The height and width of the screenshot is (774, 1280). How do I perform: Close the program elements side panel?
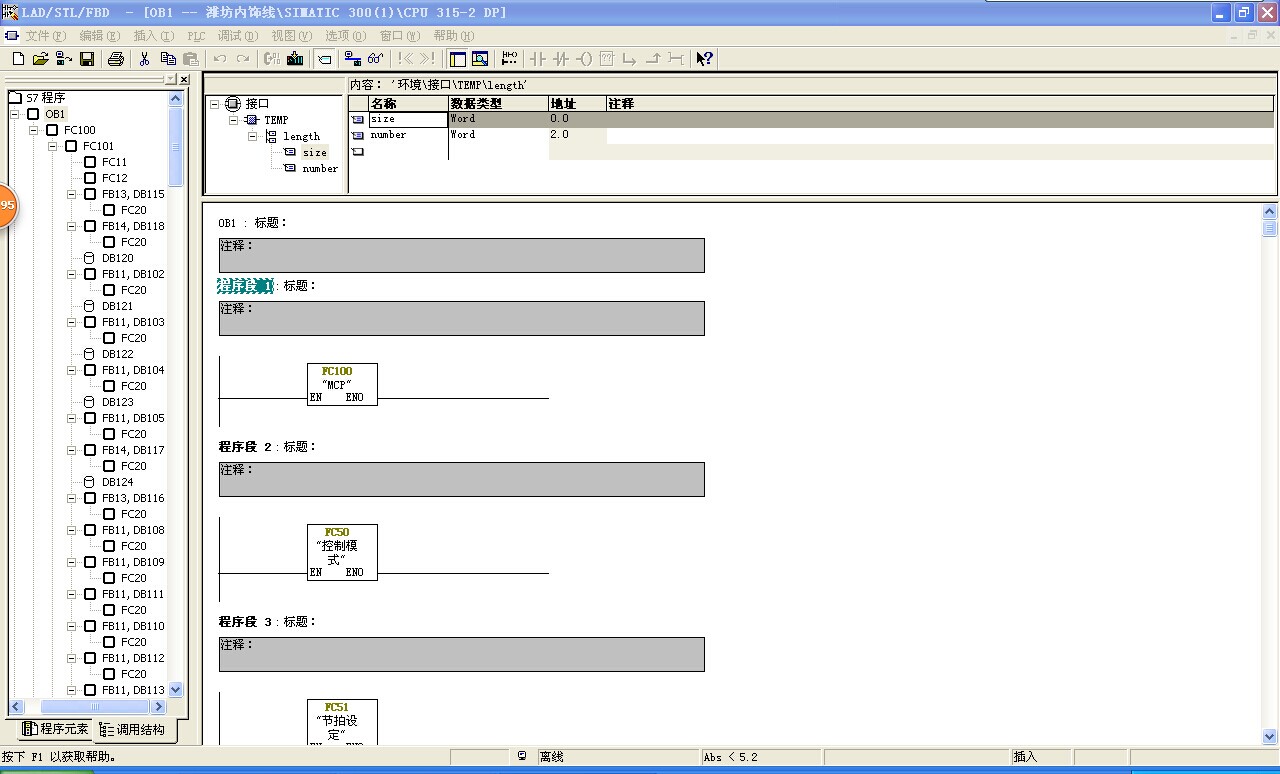pos(184,80)
